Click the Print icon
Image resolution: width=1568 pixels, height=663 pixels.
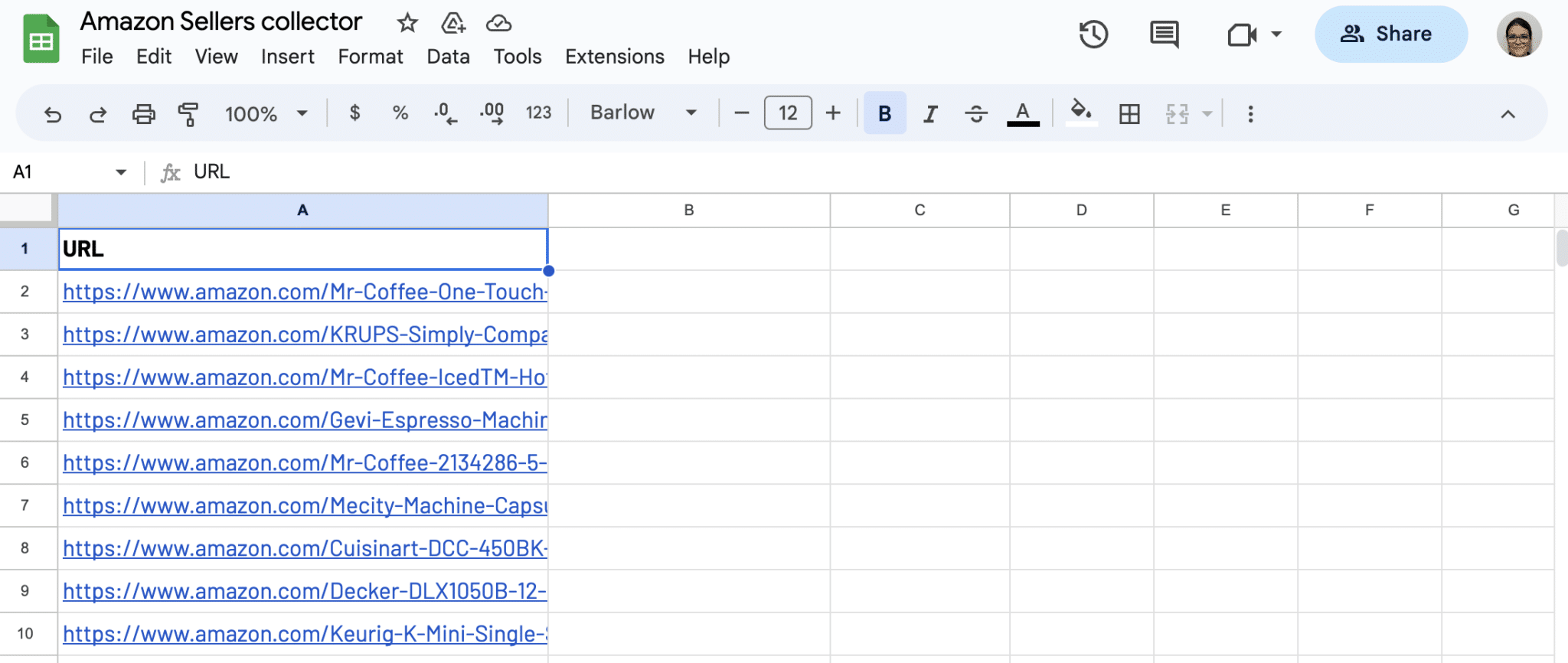tap(143, 114)
